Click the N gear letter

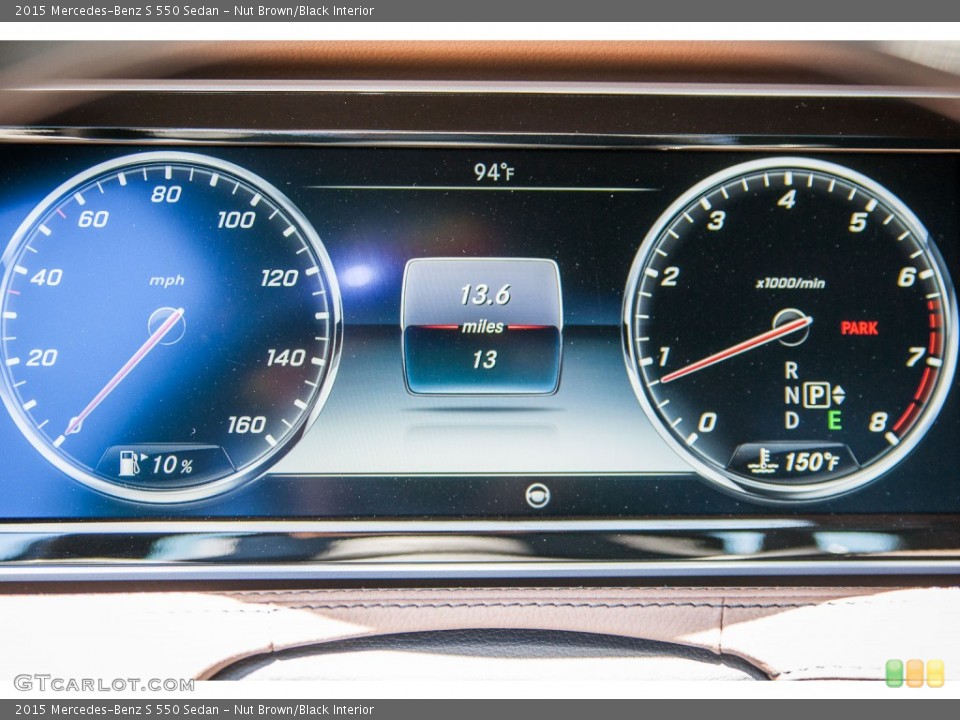click(x=792, y=396)
